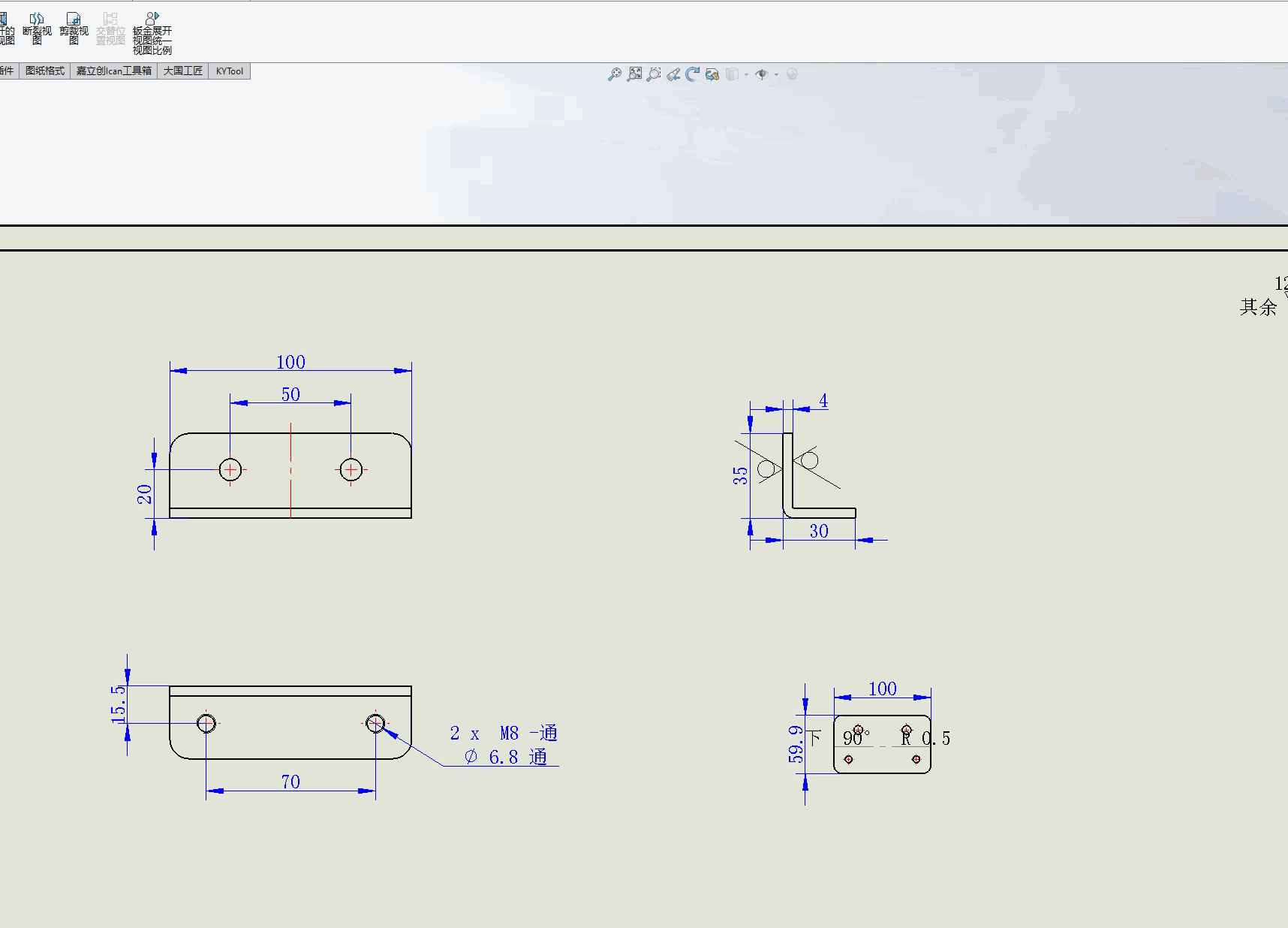Viewport: 1288px width, 928px height.
Task: Click the greyed sphere scene icon
Action: coord(792,74)
